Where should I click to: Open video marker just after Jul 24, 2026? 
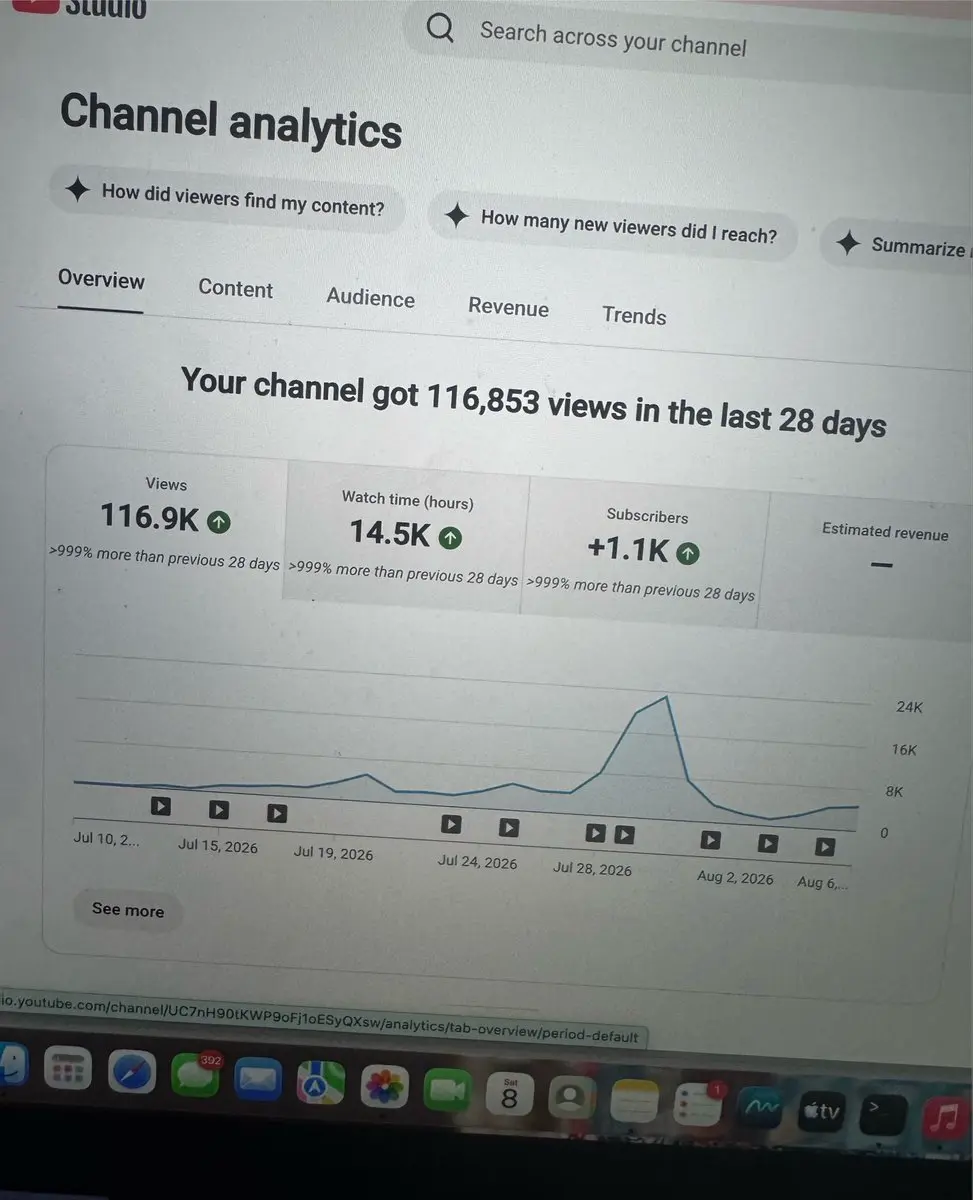(509, 827)
